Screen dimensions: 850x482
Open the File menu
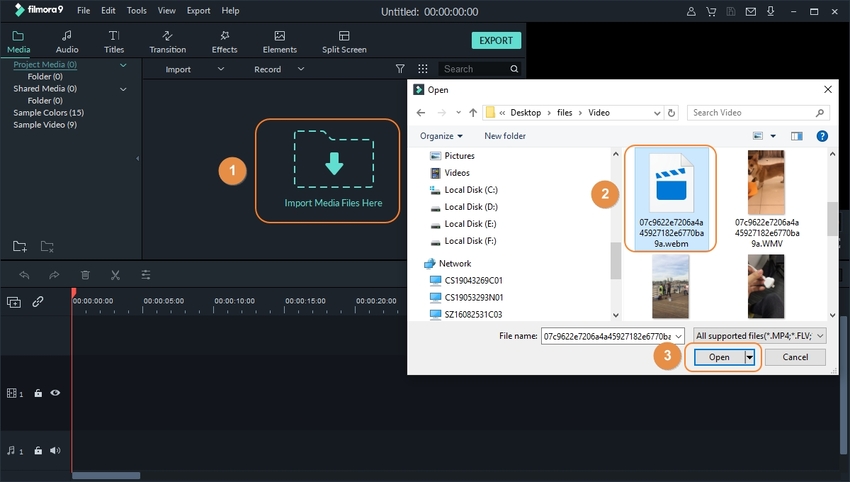(83, 10)
